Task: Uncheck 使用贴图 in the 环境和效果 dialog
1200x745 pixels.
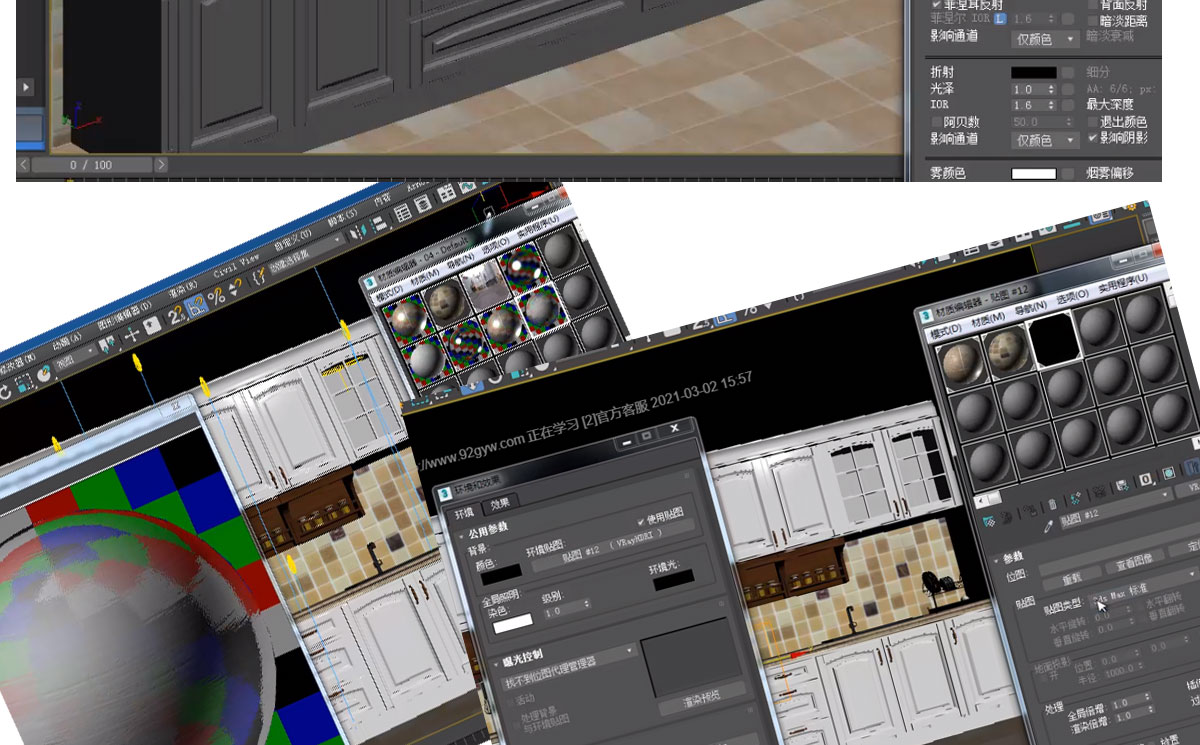Action: coord(640,521)
